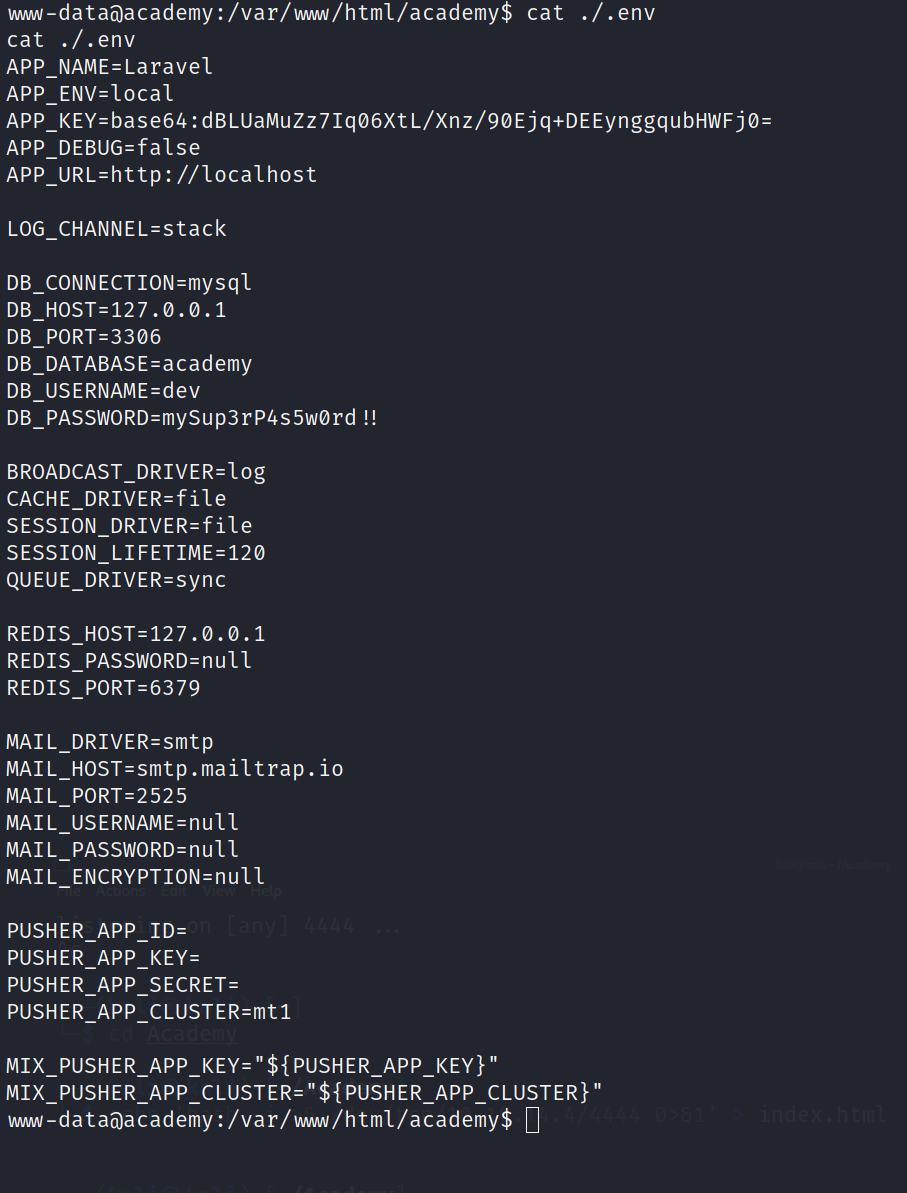The width and height of the screenshot is (907, 1193).
Task: Click the DB_USERNAME=dev line
Action: [104, 391]
